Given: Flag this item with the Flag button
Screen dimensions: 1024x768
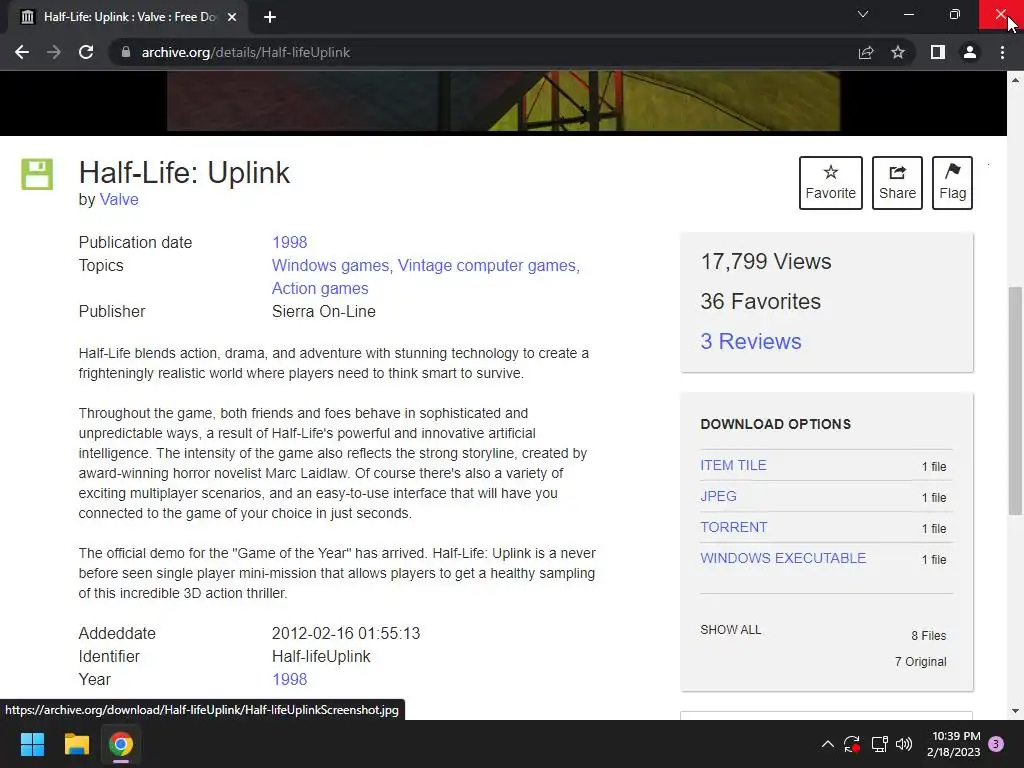Looking at the screenshot, I should 952,183.
